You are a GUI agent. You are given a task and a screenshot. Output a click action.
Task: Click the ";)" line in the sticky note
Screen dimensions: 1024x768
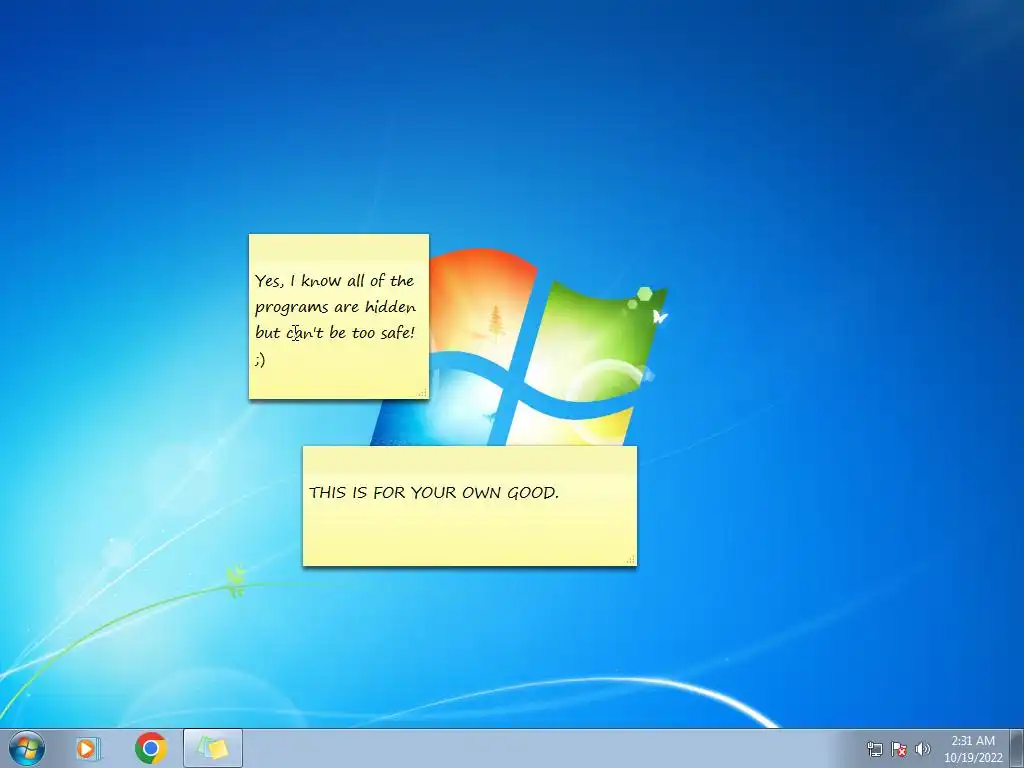[x=260, y=359]
